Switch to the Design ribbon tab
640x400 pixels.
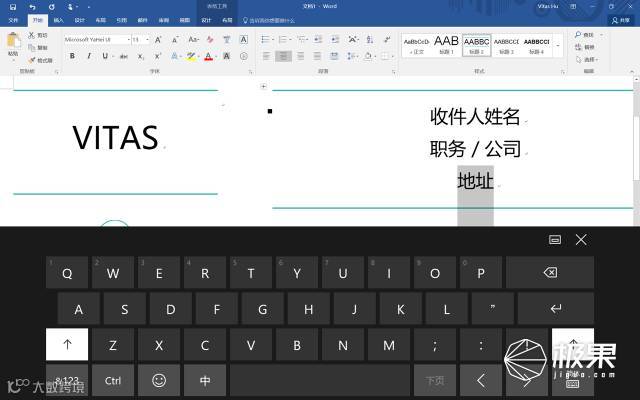click(80, 20)
